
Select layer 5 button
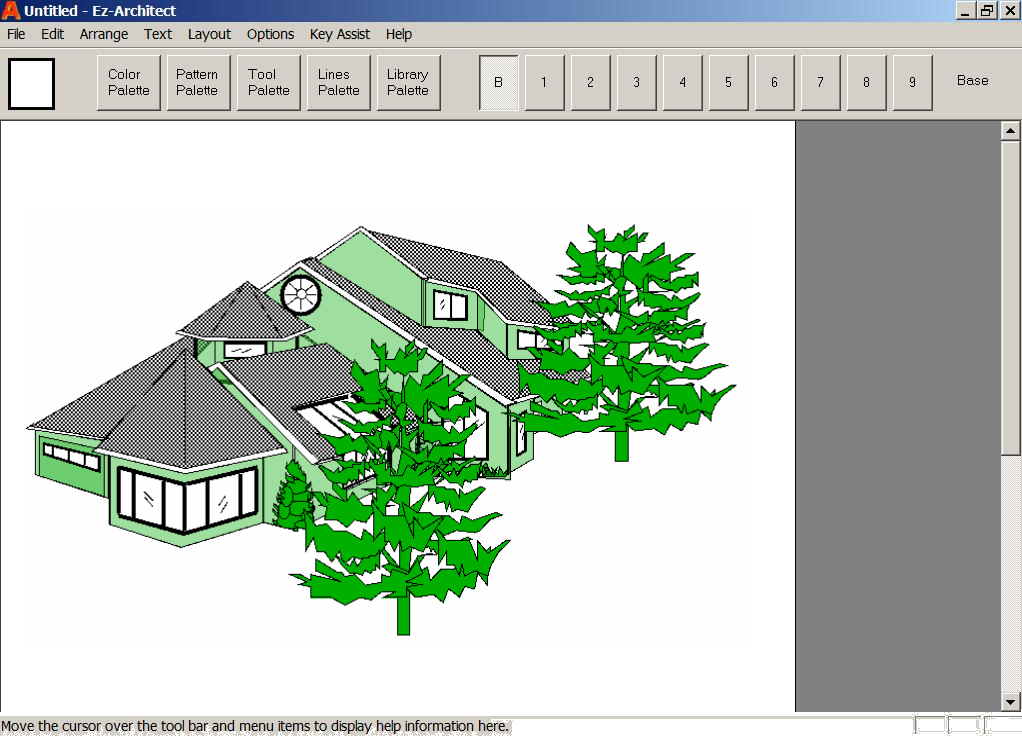(728, 82)
